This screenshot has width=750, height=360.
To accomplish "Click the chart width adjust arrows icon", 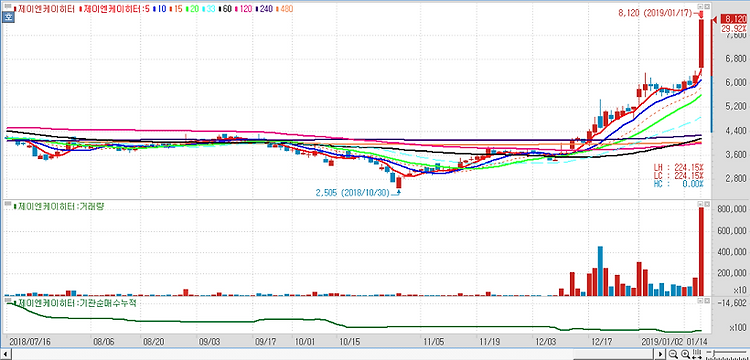I will coord(697,354).
